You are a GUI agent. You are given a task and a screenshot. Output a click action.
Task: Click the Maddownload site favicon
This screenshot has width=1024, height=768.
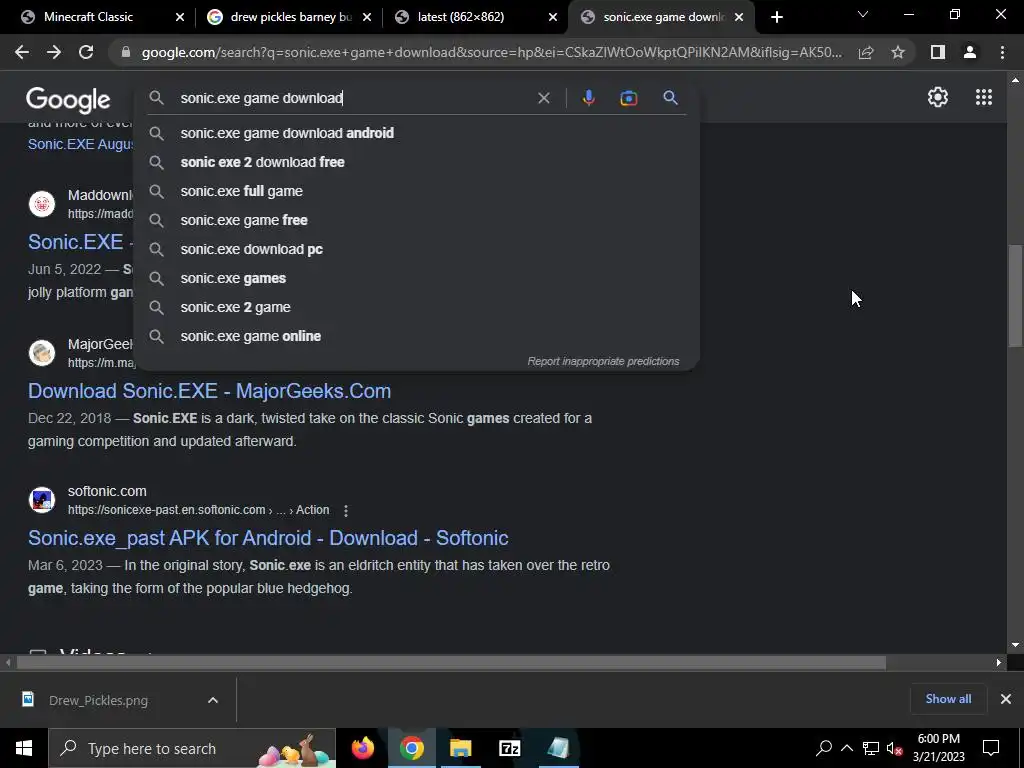(42, 204)
